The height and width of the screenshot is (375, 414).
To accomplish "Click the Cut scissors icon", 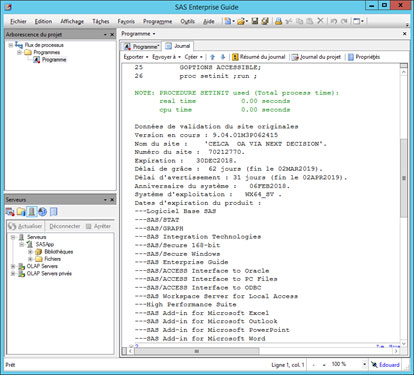I will click(x=289, y=21).
